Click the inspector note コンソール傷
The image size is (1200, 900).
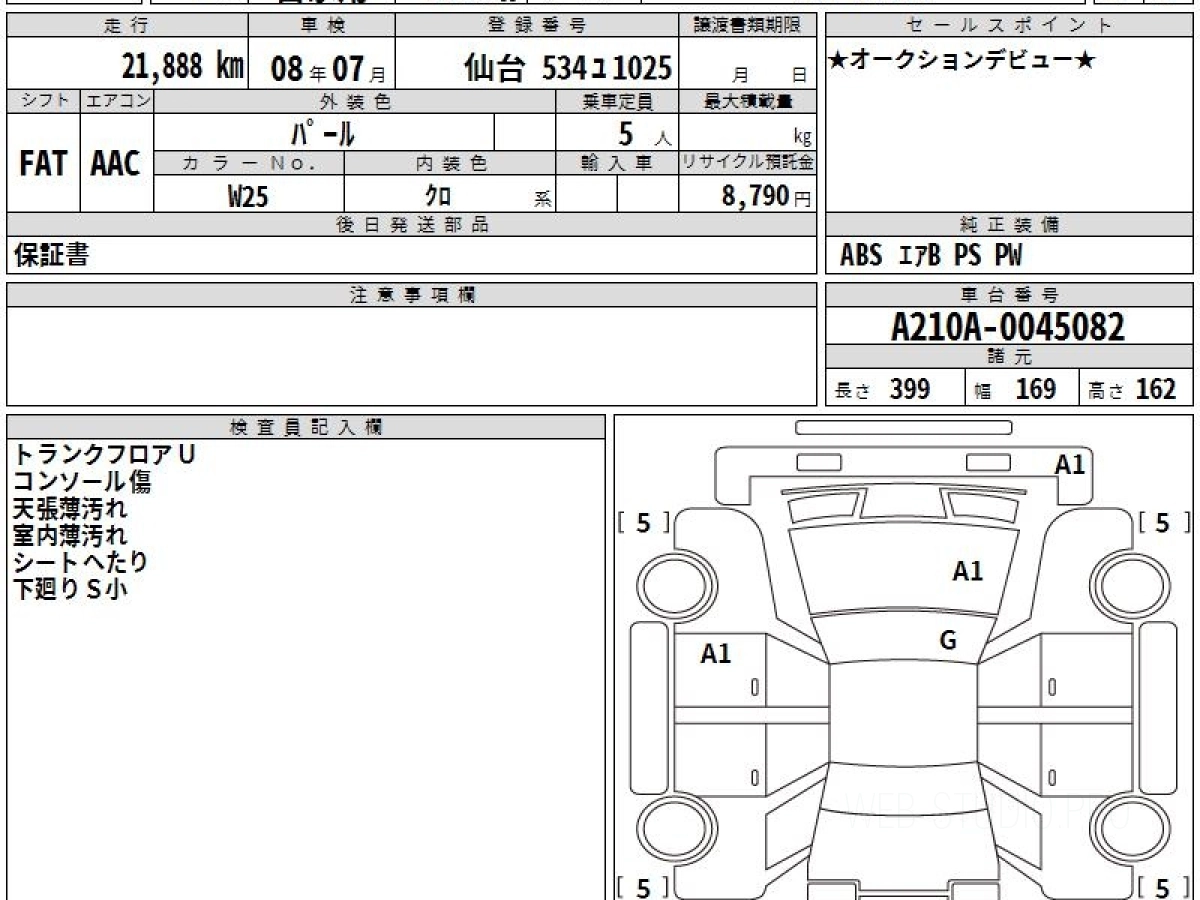[82, 482]
